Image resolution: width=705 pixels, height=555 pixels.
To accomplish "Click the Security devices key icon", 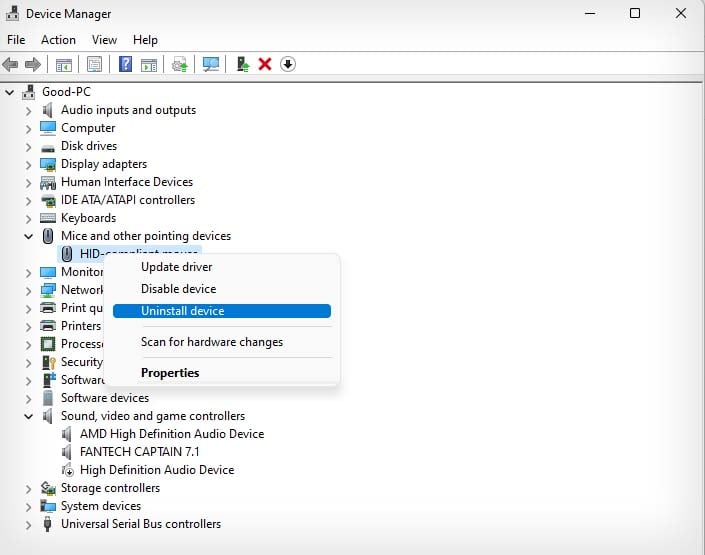I will point(48,362).
